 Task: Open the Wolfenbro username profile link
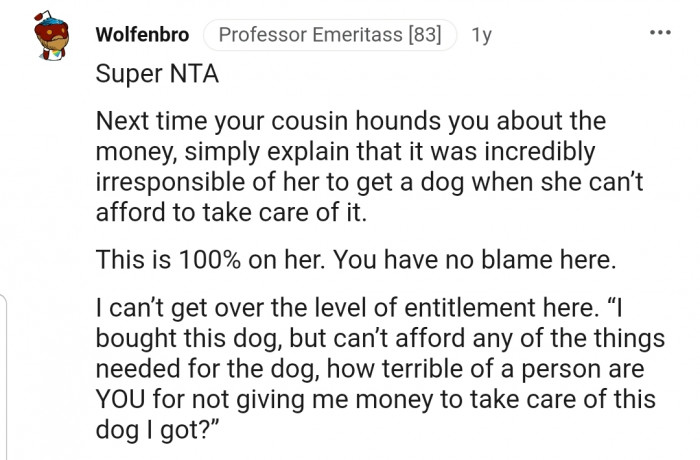[x=142, y=35]
